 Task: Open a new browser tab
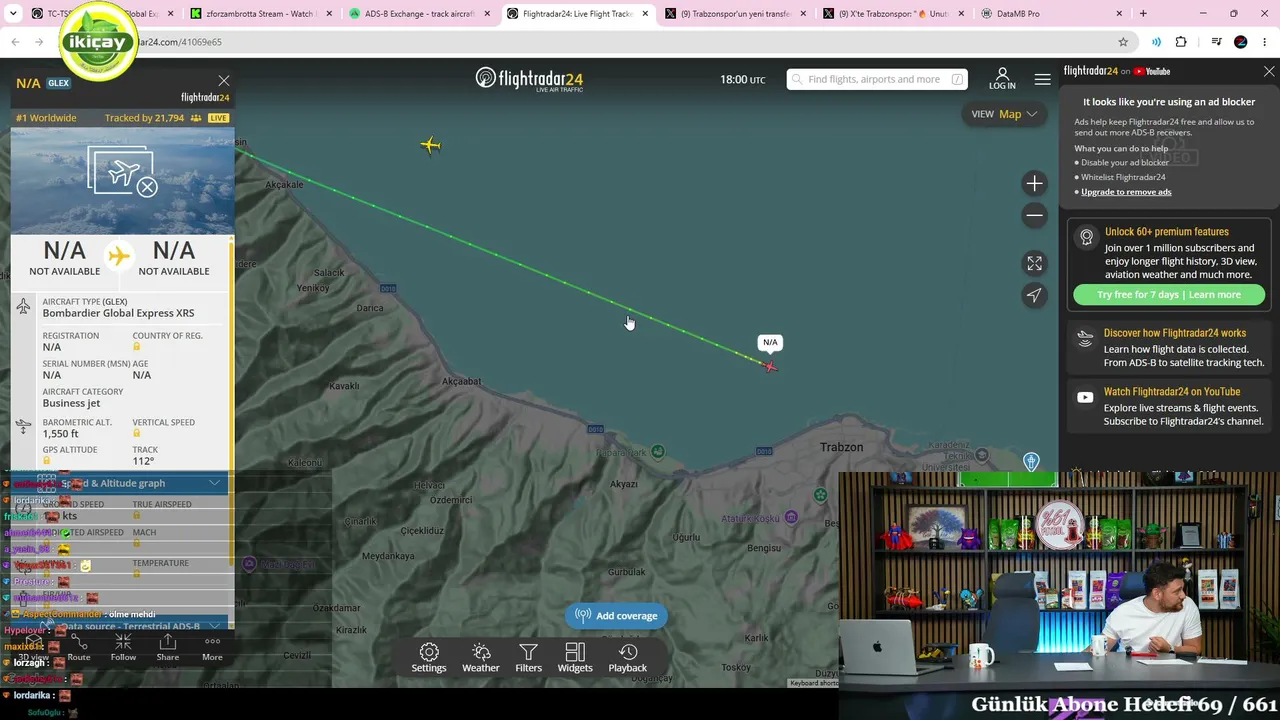[x=1143, y=14]
